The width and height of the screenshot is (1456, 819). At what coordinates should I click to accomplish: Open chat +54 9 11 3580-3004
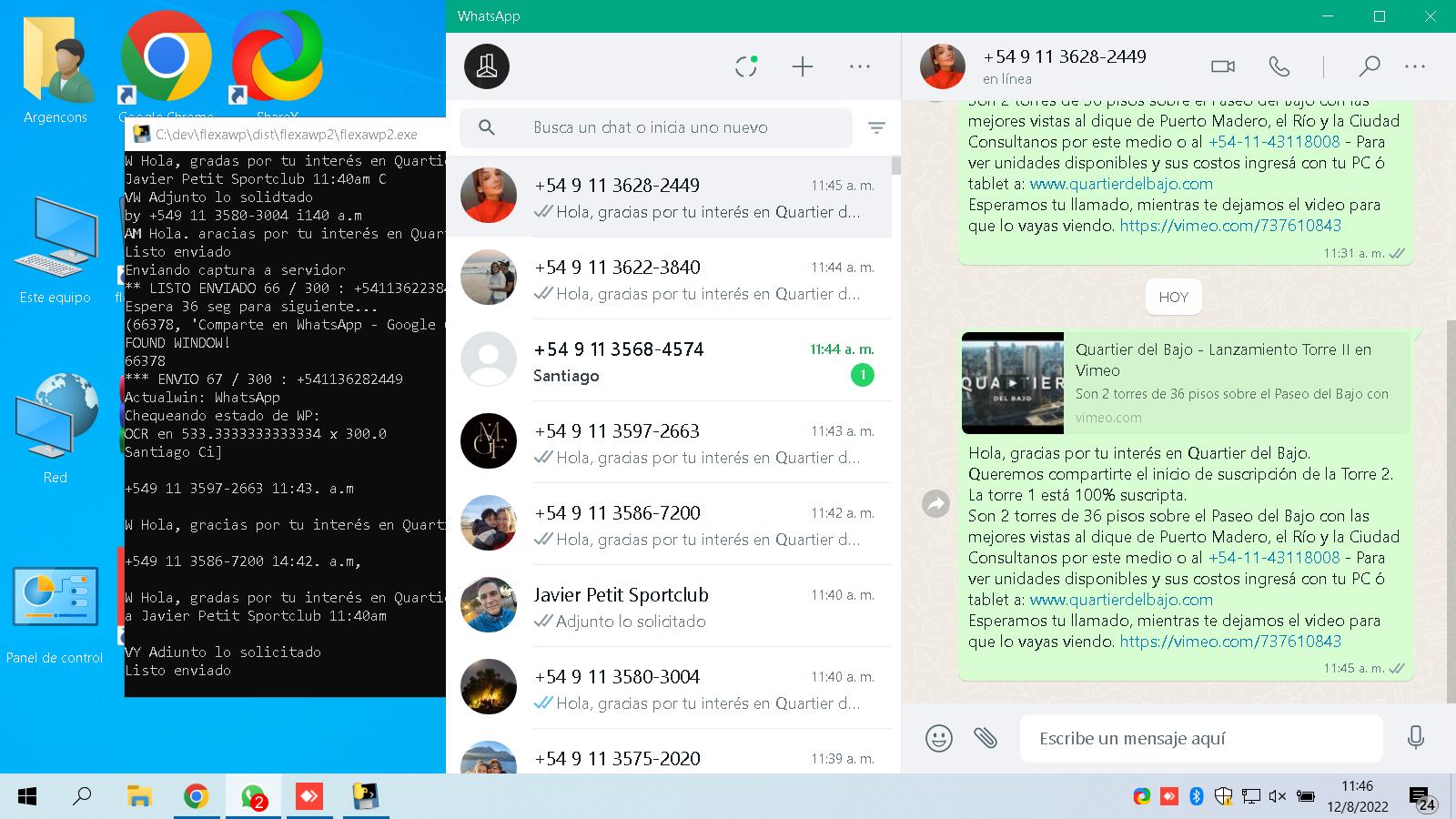point(669,688)
